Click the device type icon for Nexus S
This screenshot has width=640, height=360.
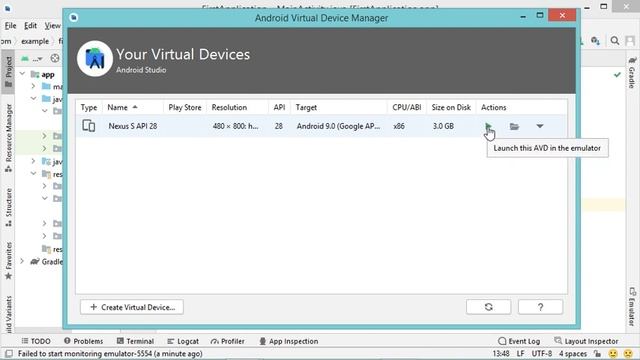tap(89, 126)
